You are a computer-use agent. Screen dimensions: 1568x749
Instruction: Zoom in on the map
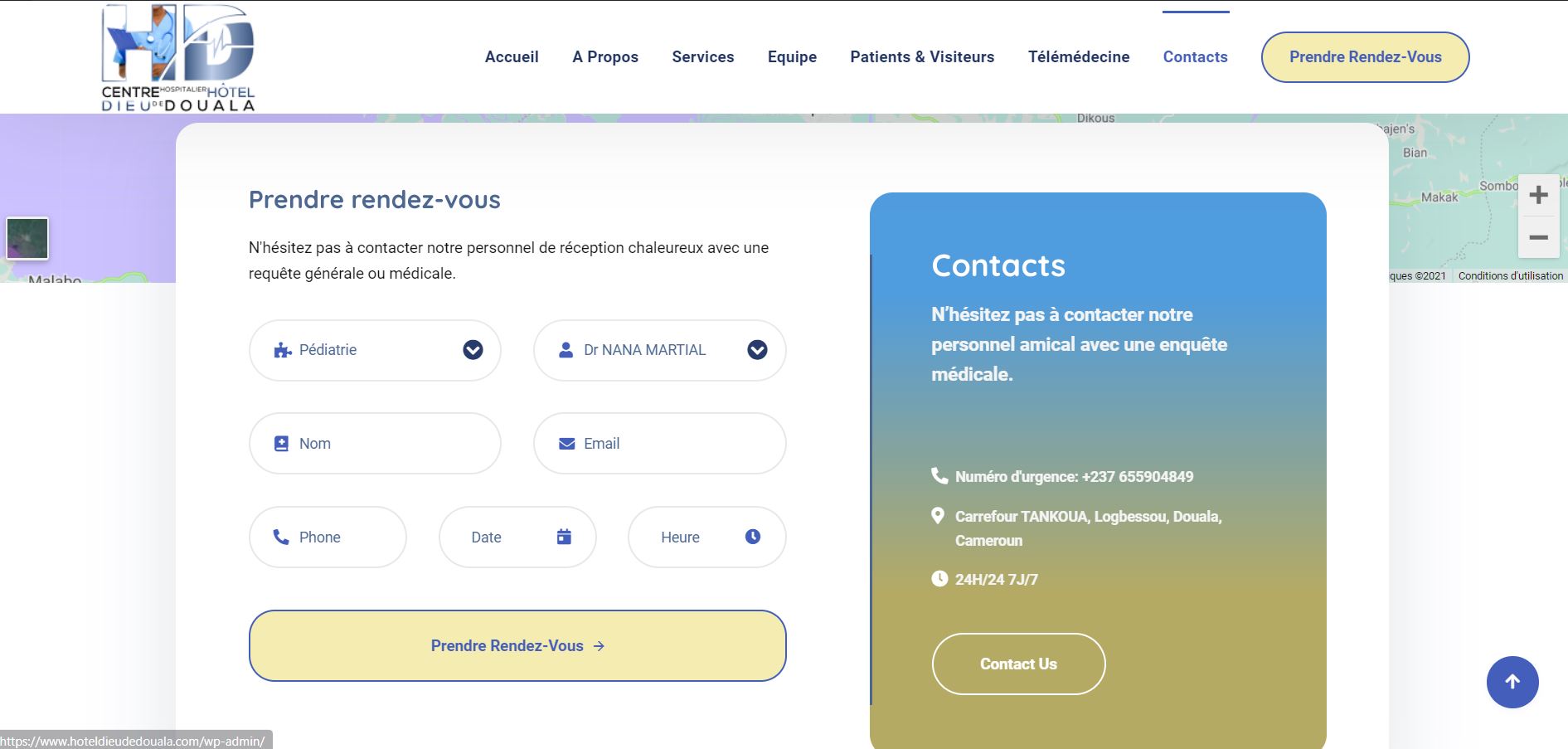click(x=1538, y=196)
